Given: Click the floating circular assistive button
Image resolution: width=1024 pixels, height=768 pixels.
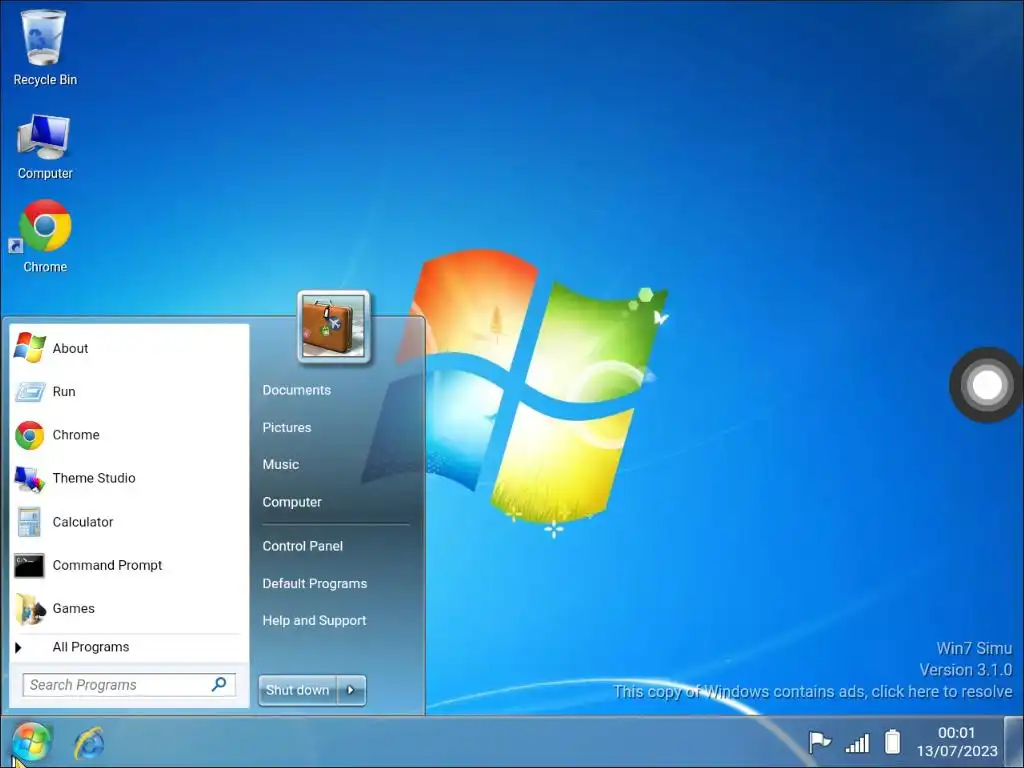Looking at the screenshot, I should (986, 385).
